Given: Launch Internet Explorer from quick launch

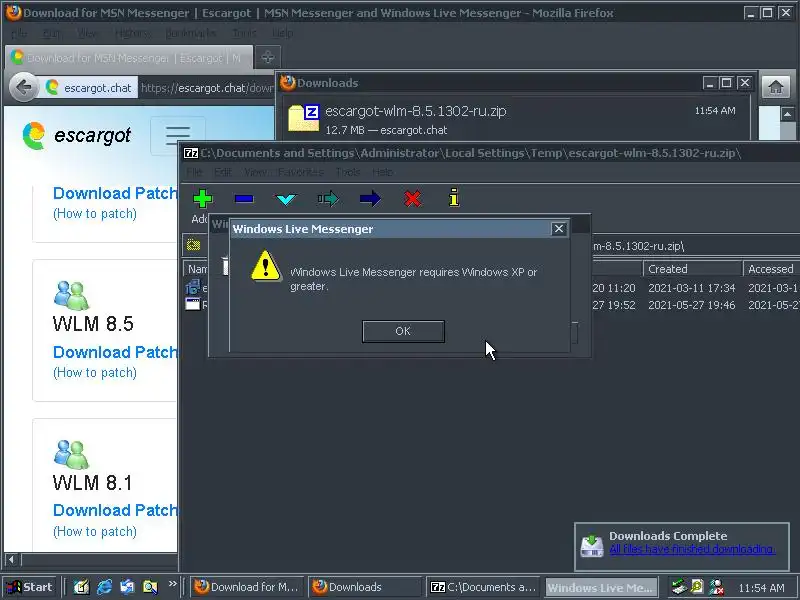Looking at the screenshot, I should (x=104, y=587).
